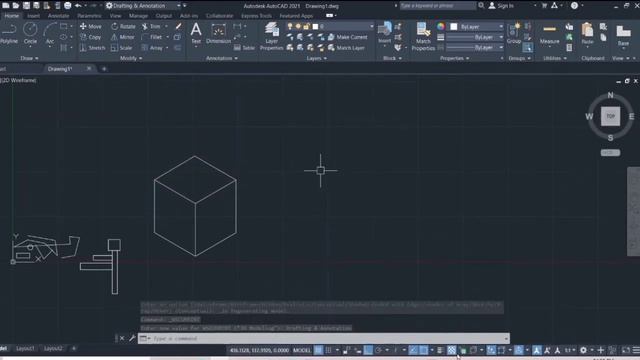
Task: Click the white ByLayer color swatch
Action: point(453,27)
